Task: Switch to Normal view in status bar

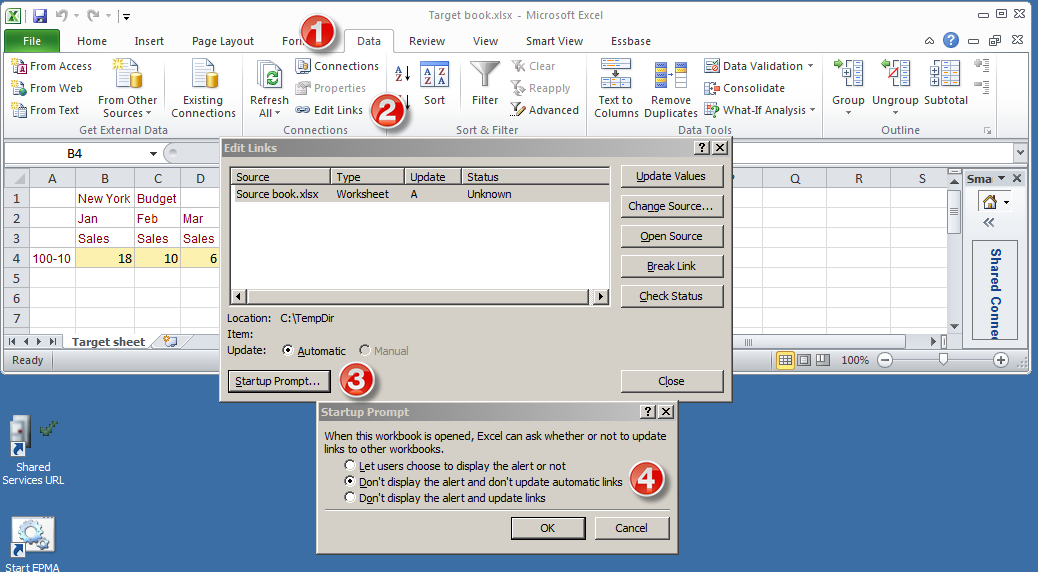Action: click(785, 360)
